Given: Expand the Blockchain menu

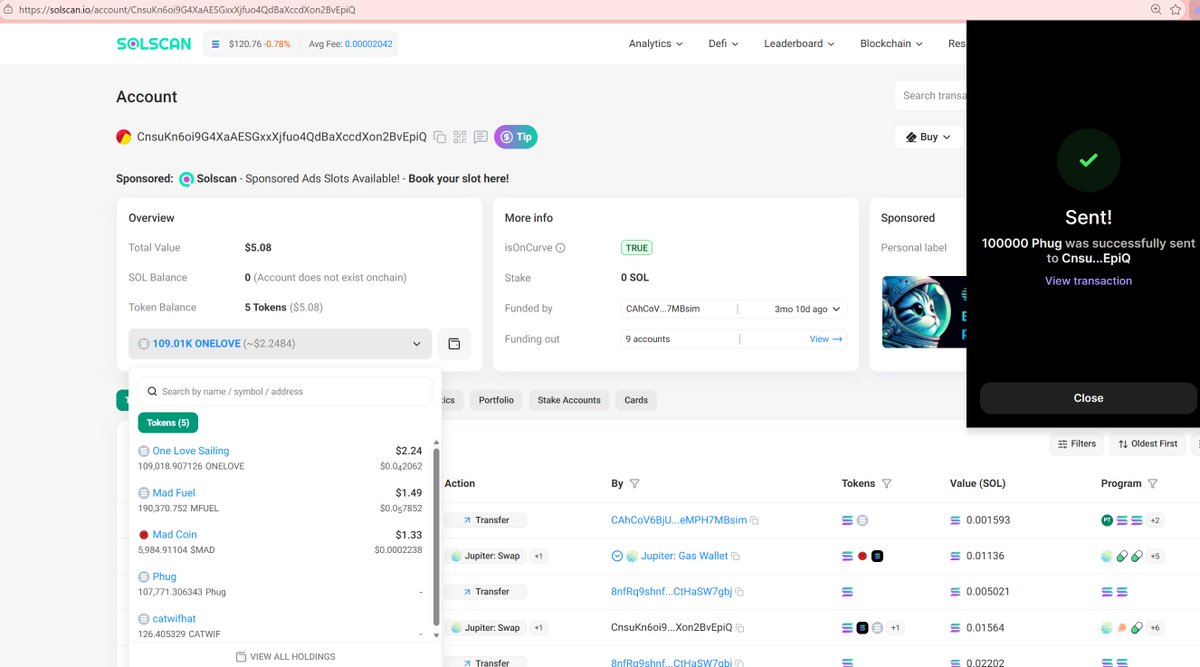Looking at the screenshot, I should [891, 44].
